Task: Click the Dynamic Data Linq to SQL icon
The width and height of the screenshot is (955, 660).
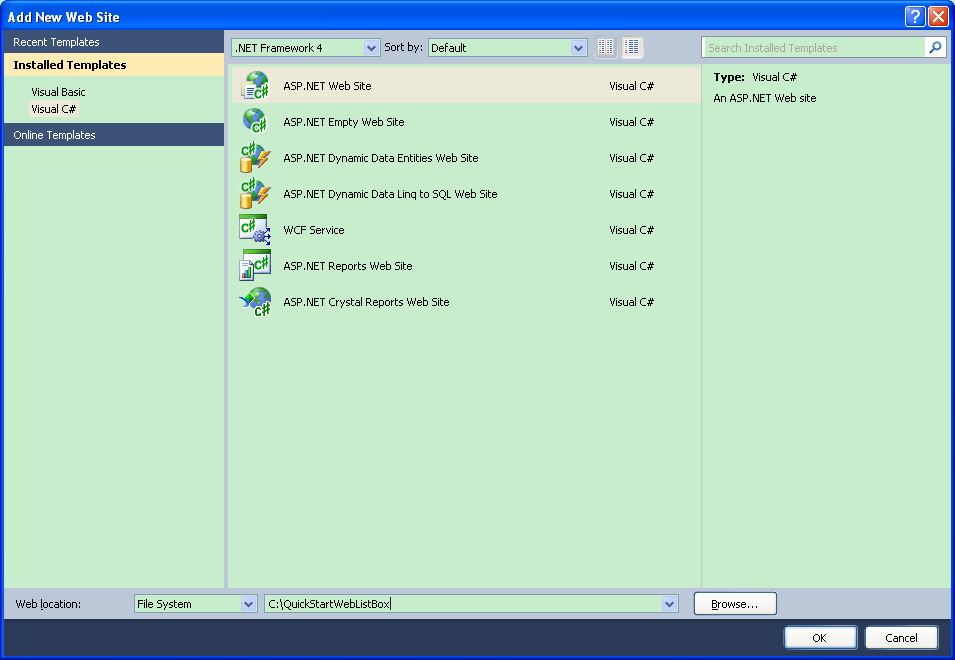Action: pos(257,193)
